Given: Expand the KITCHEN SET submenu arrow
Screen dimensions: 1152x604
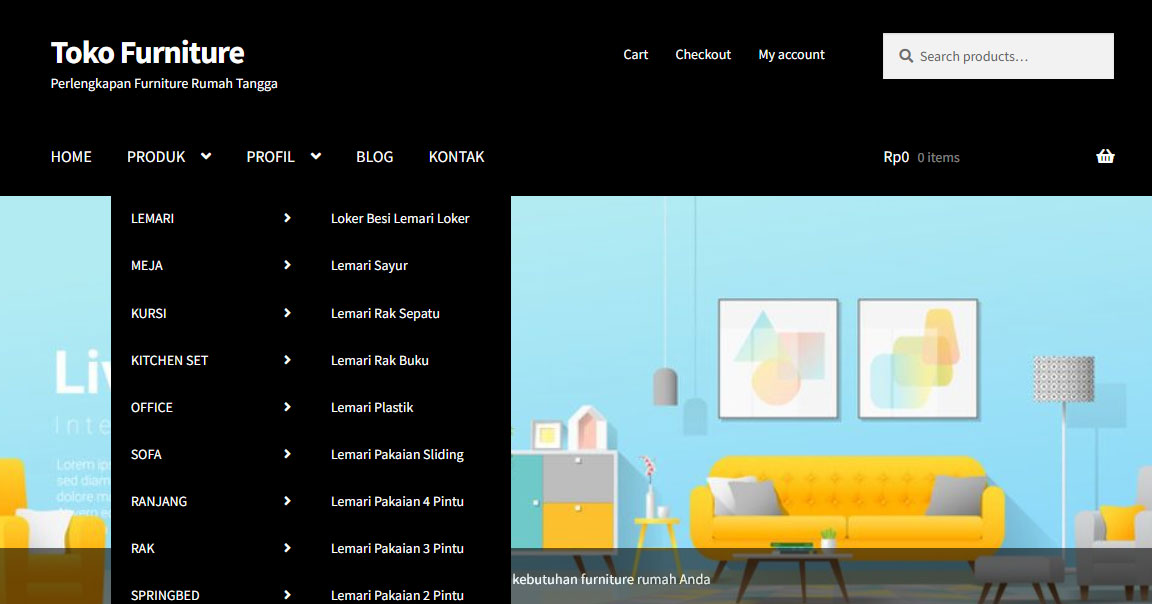Looking at the screenshot, I should pyautogui.click(x=288, y=360).
